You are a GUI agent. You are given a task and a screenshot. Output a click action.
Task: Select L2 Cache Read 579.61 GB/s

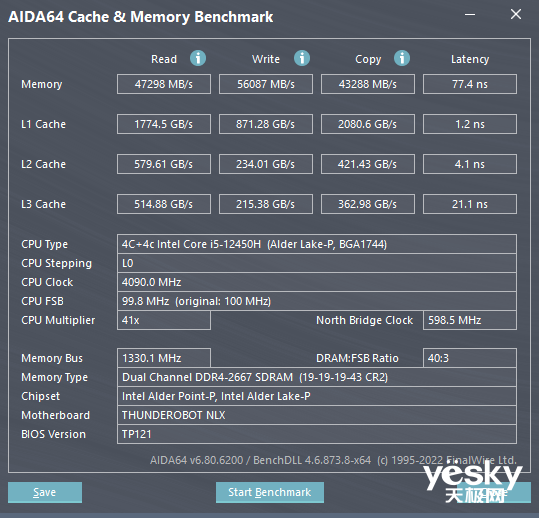point(164,164)
